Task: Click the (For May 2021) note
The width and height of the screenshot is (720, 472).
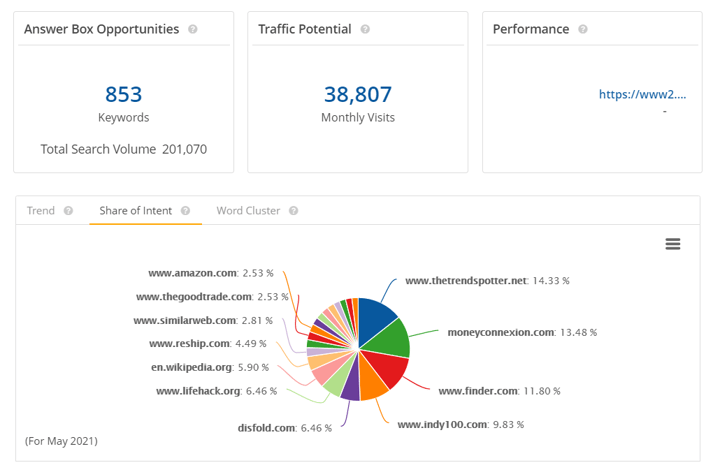Action: (x=61, y=441)
